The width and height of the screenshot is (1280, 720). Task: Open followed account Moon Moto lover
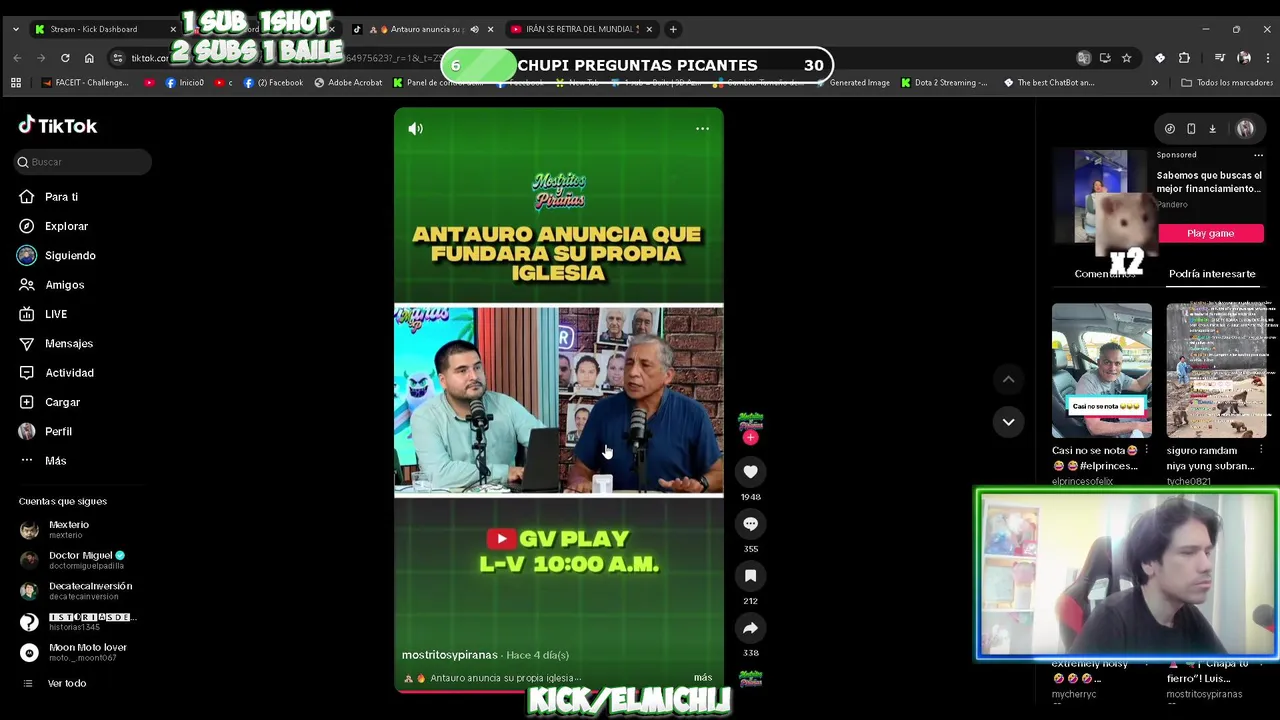pos(86,652)
